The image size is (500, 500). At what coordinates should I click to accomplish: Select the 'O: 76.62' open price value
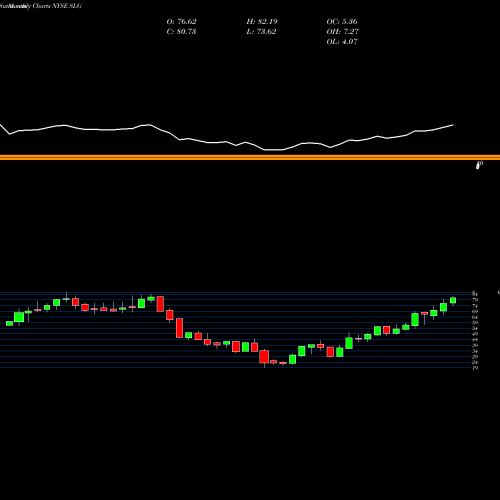tap(181, 22)
